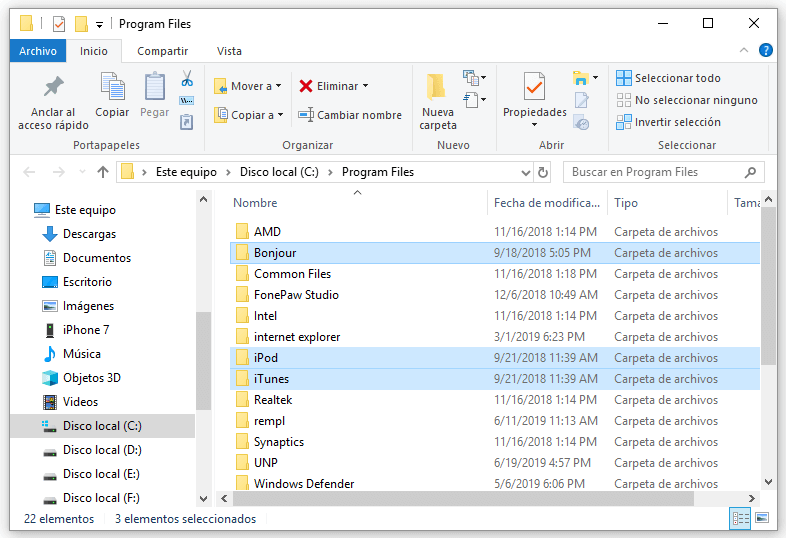The height and width of the screenshot is (538, 786).
Task: Click the Pegar clipboard icon
Action: [x=154, y=86]
